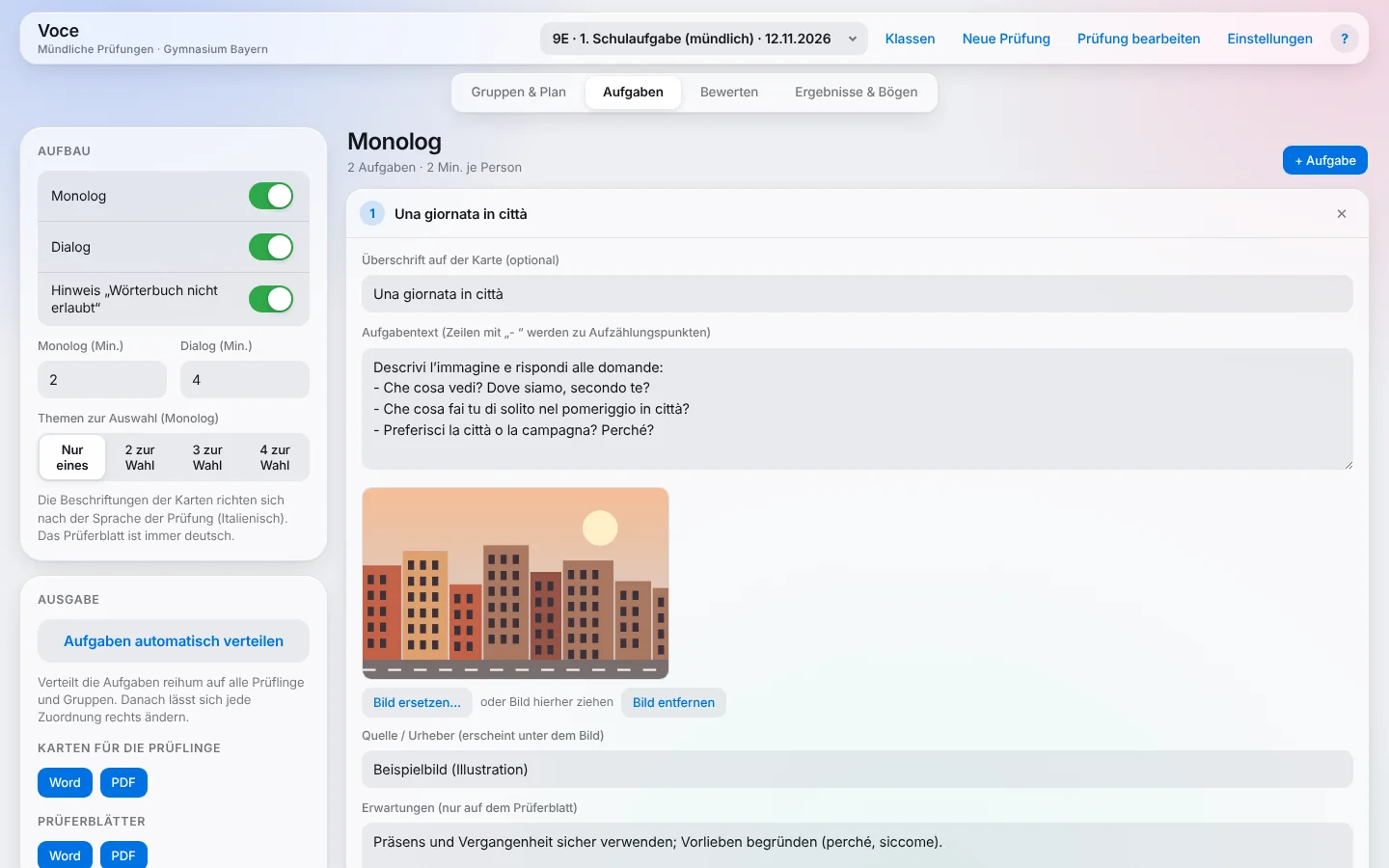The width and height of the screenshot is (1389, 868).
Task: Add a new task with + Aufgabe
Action: coord(1325,160)
